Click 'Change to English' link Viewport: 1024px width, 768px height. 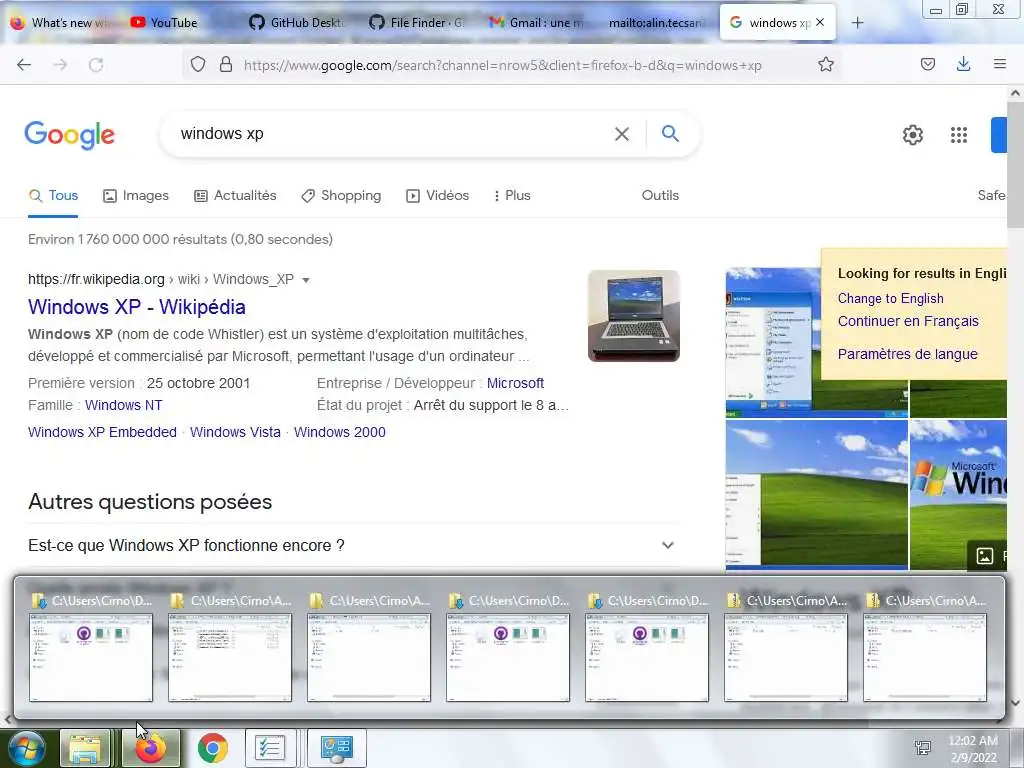(x=890, y=298)
